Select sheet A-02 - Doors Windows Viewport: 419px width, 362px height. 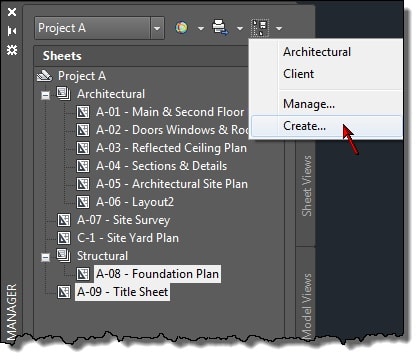[x=172, y=130]
